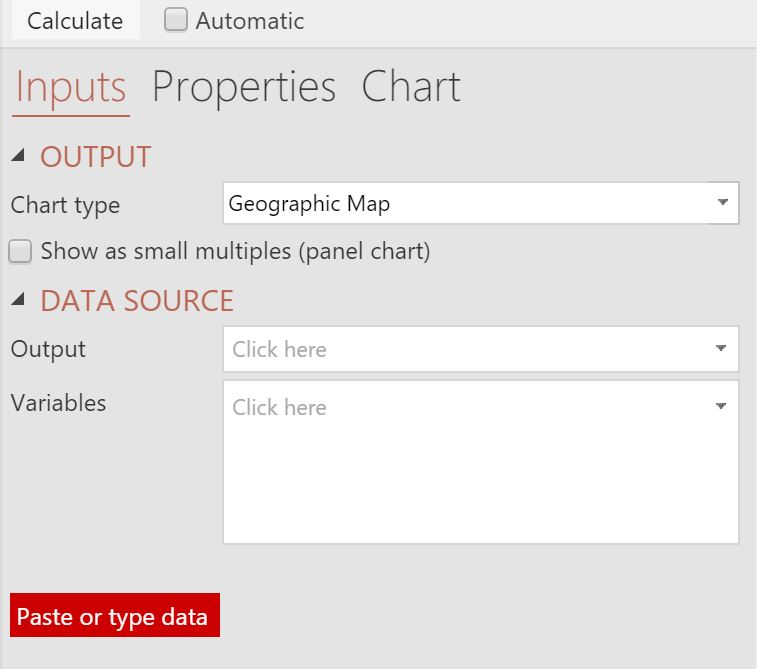Open the Properties tab
Image resolution: width=757 pixels, height=669 pixels.
[x=244, y=87]
